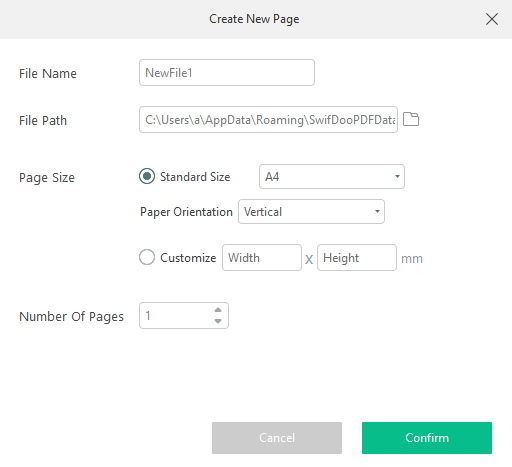Click the Confirm button
Screen dimensions: 512x467
(427, 438)
